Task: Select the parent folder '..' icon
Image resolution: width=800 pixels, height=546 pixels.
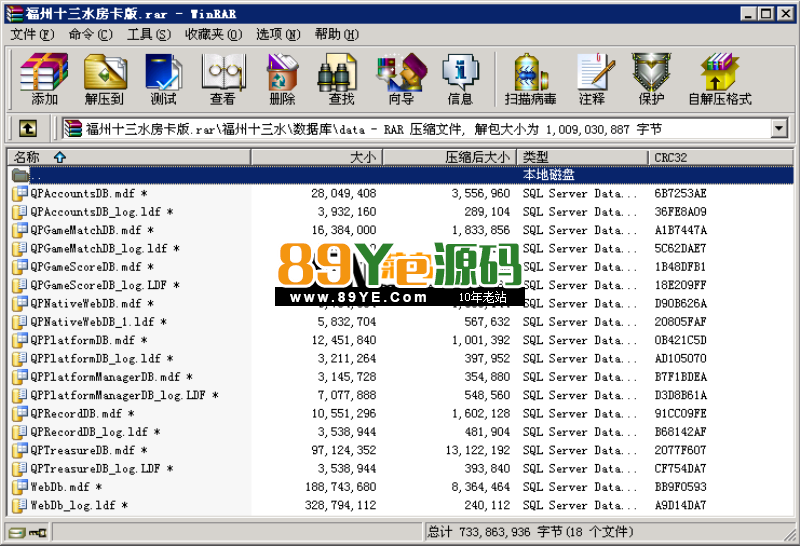Action: click(x=20, y=175)
